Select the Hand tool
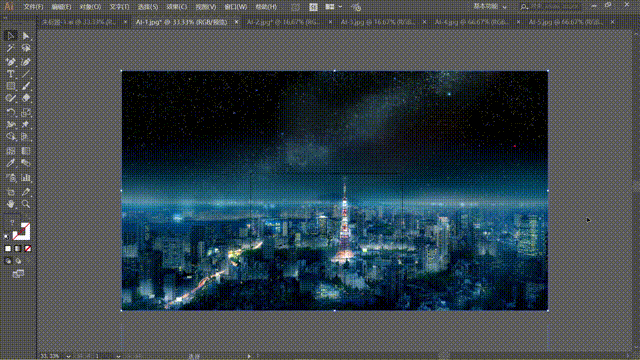Screen dimensions: 640x360 pos(11,204)
